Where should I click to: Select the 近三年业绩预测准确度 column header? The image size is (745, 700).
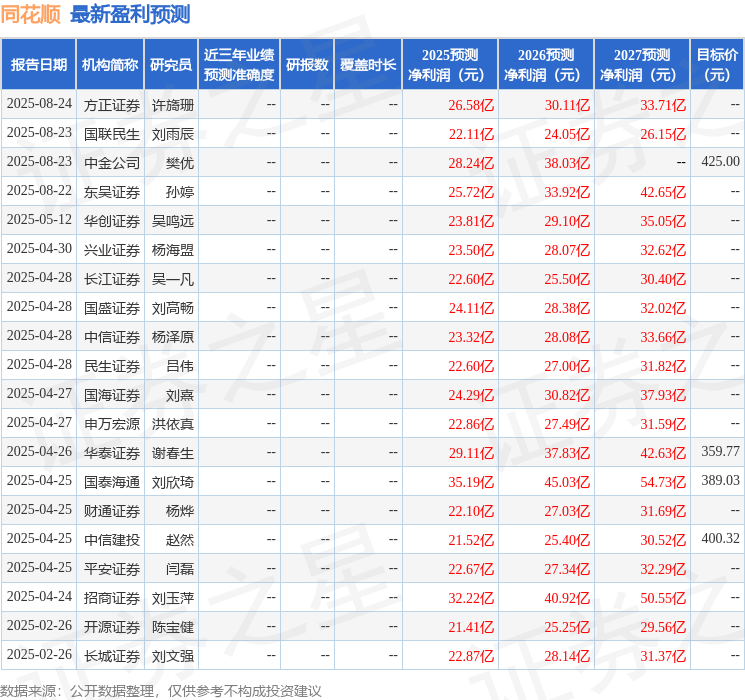point(239,64)
